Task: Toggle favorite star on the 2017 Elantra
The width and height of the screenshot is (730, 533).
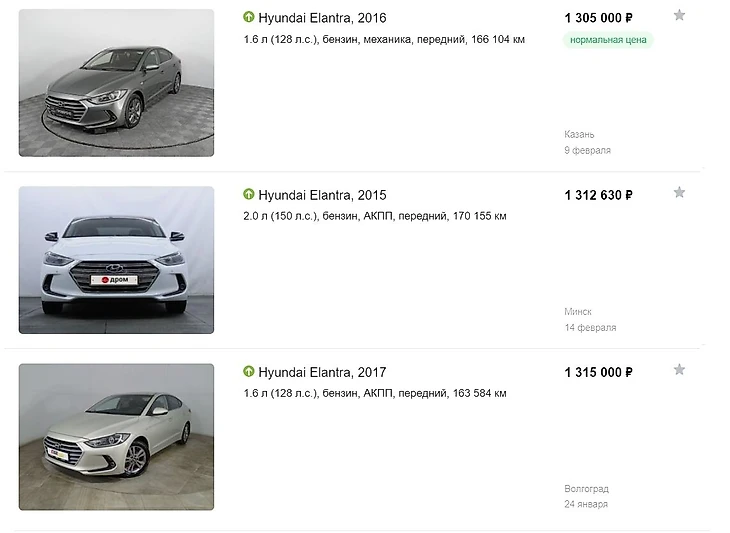Action: pyautogui.click(x=679, y=370)
